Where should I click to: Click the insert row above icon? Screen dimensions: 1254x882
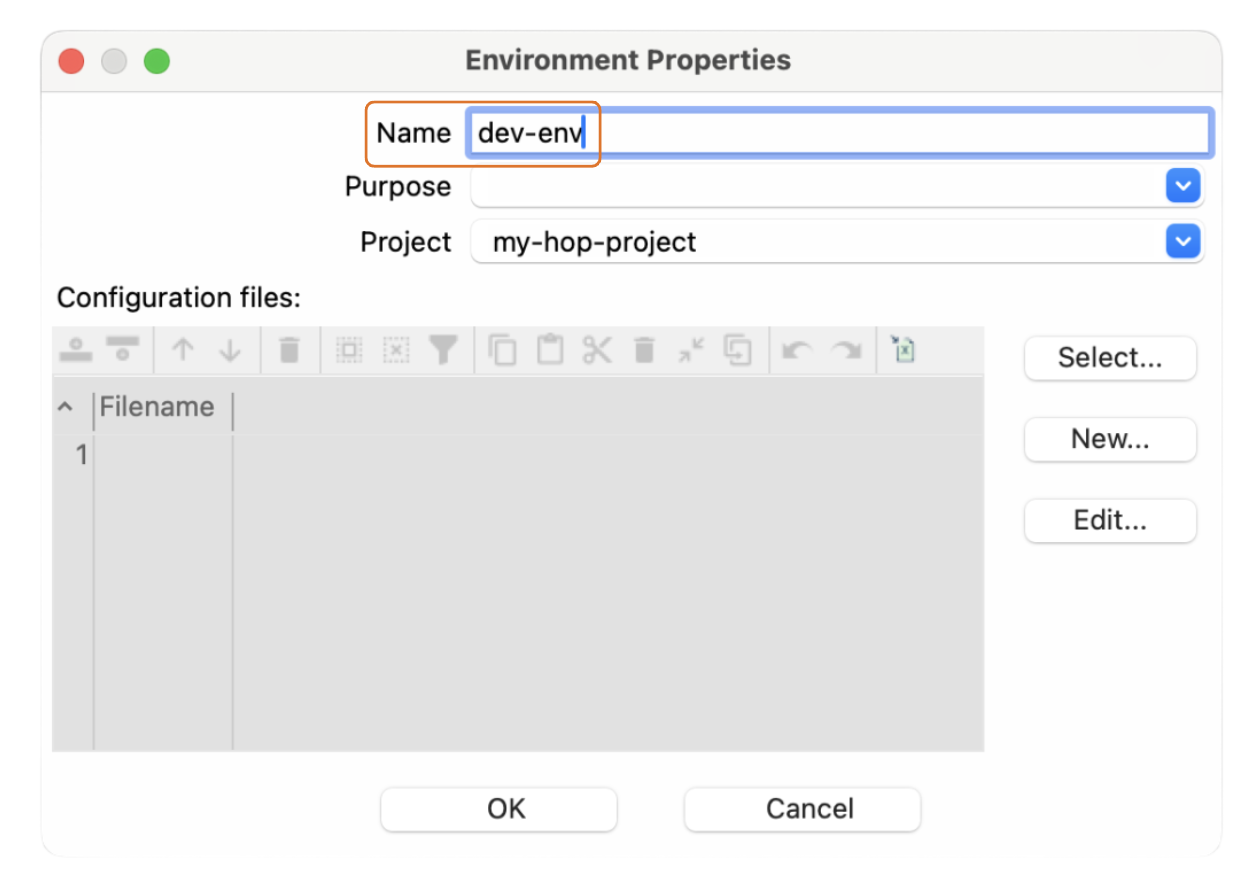[77, 351]
